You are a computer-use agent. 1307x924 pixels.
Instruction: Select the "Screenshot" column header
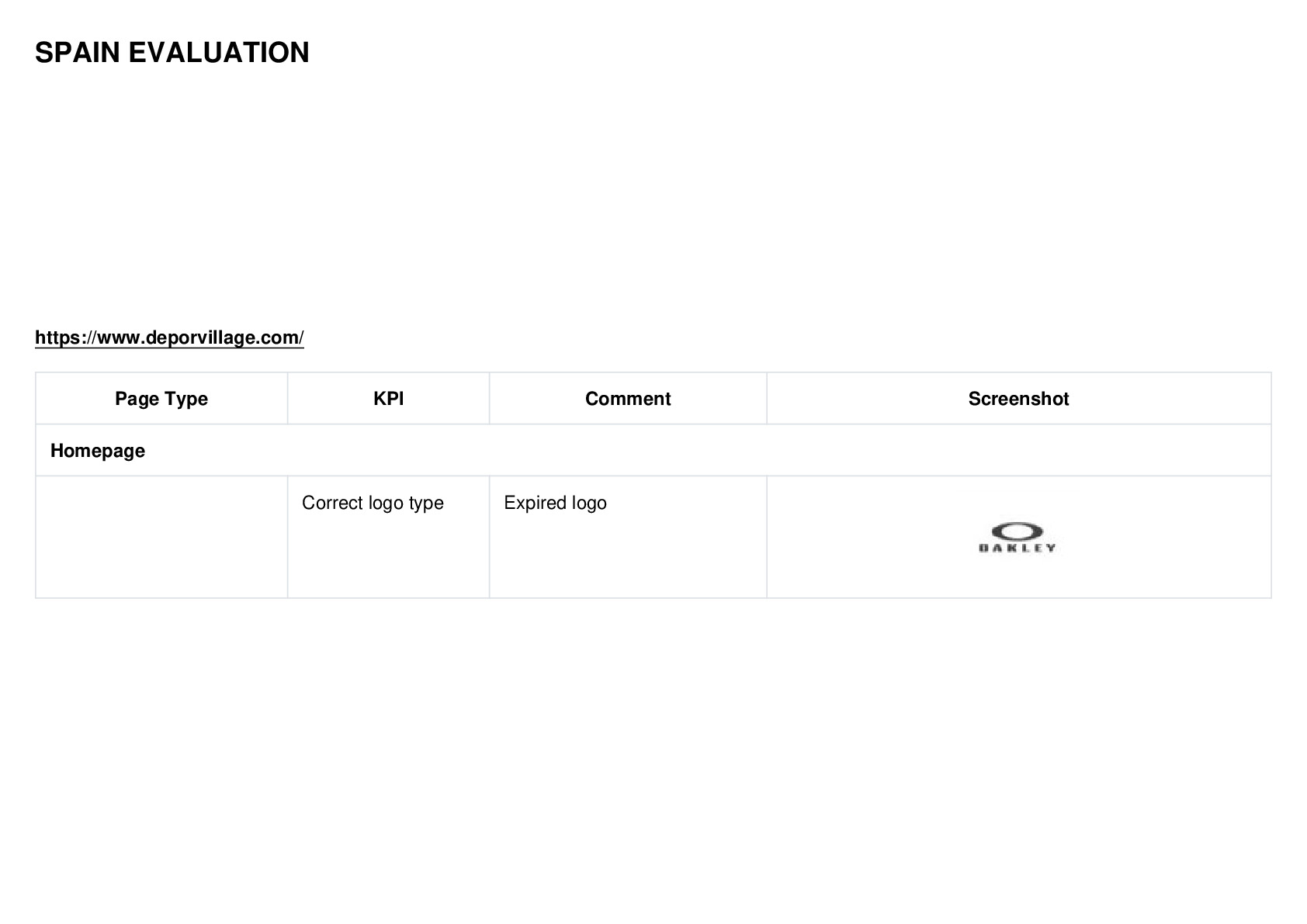1018,399
